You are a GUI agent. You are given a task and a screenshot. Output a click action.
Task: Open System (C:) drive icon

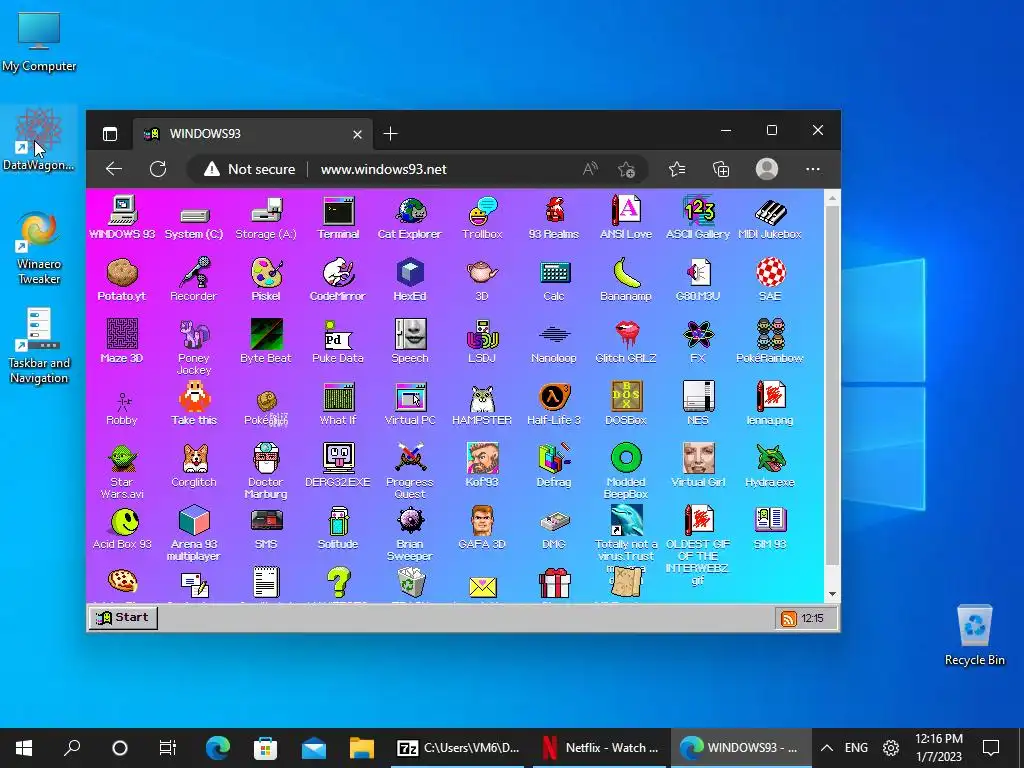(x=194, y=223)
